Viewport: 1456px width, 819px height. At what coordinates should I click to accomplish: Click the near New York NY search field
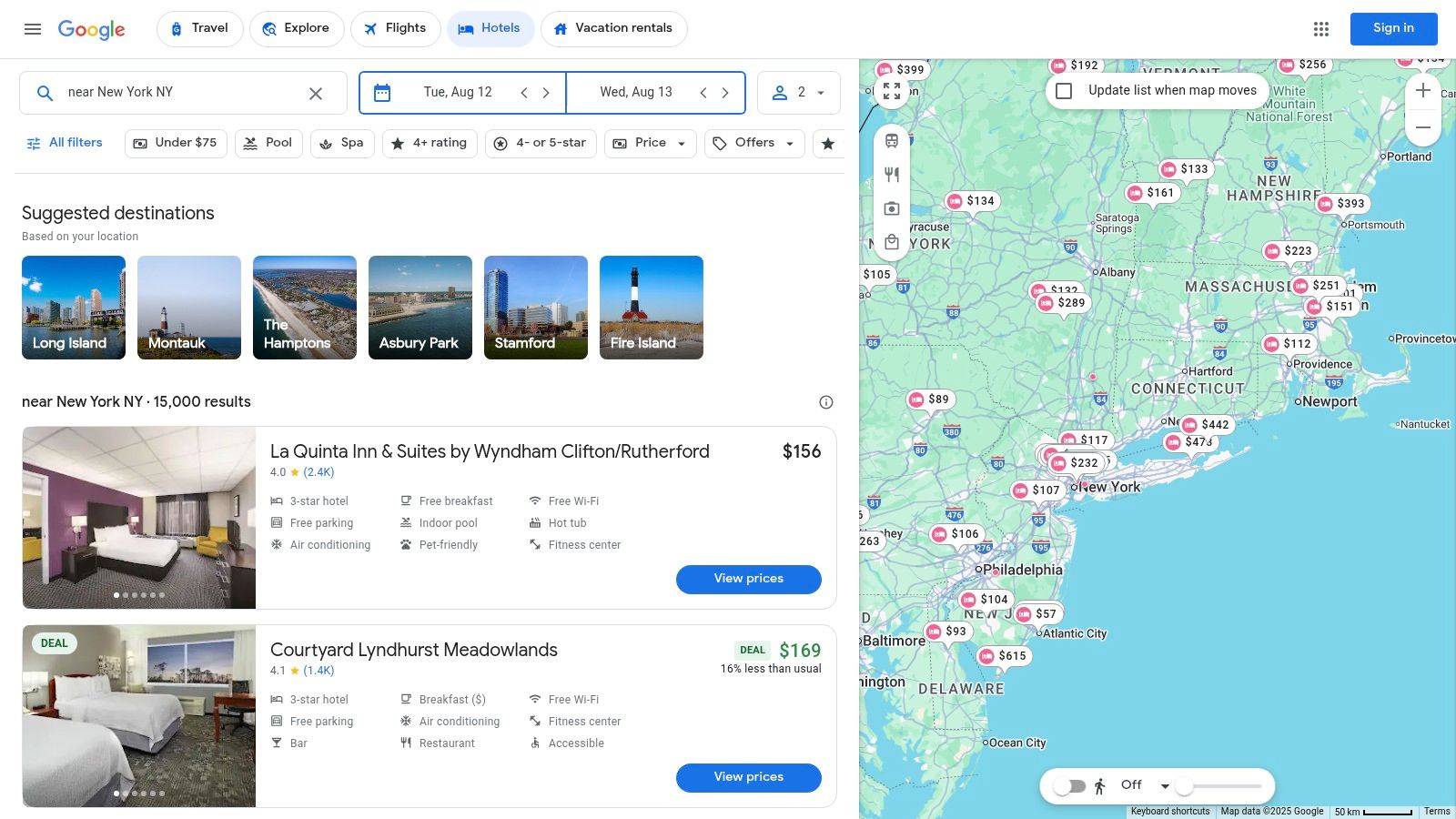pos(182,93)
